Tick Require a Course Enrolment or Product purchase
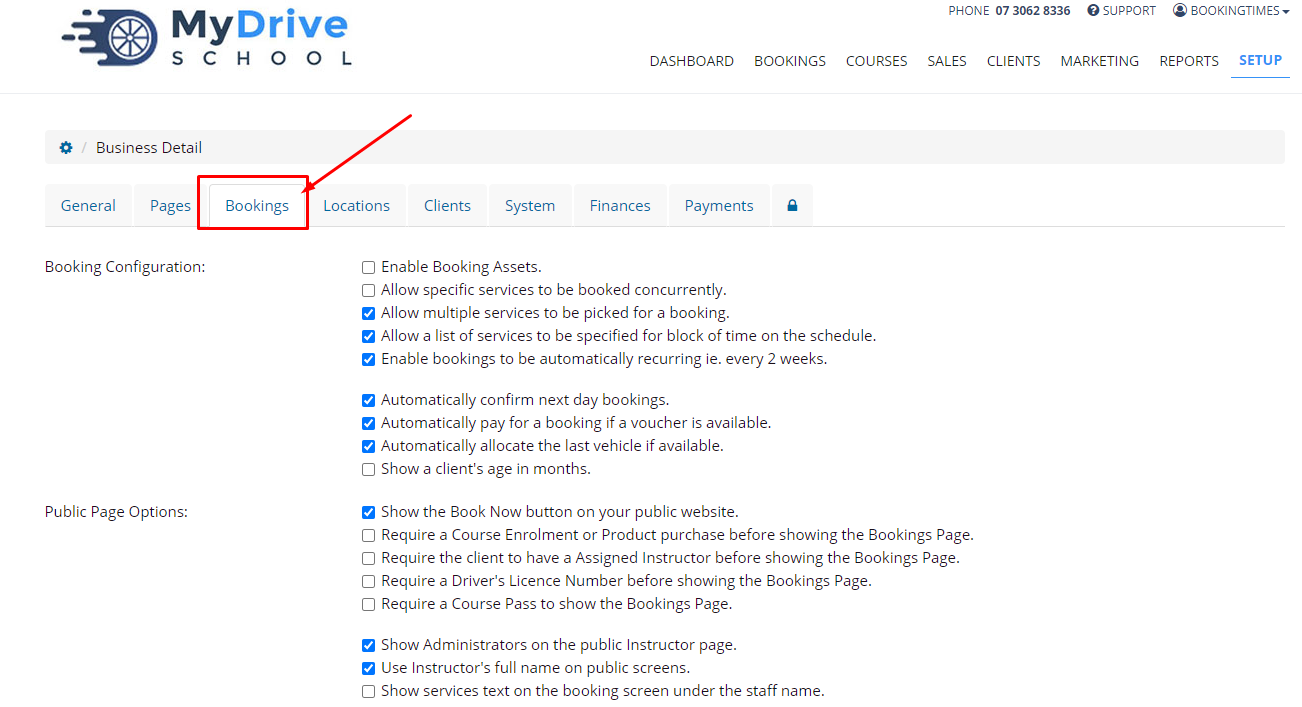This screenshot has width=1302, height=707. click(x=369, y=535)
